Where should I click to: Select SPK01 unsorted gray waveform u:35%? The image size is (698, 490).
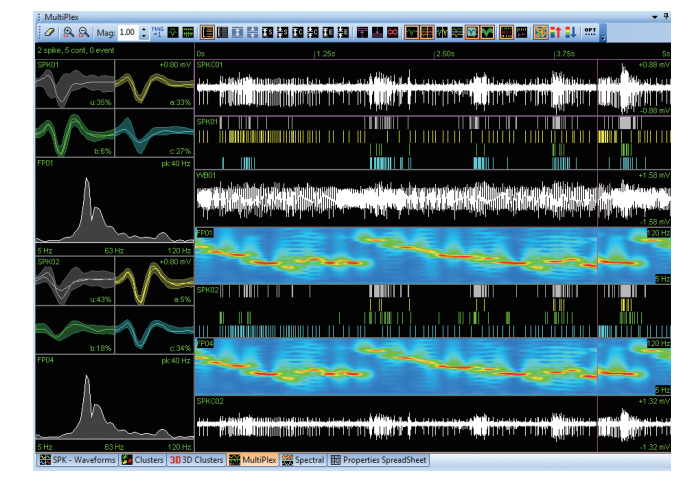point(75,84)
